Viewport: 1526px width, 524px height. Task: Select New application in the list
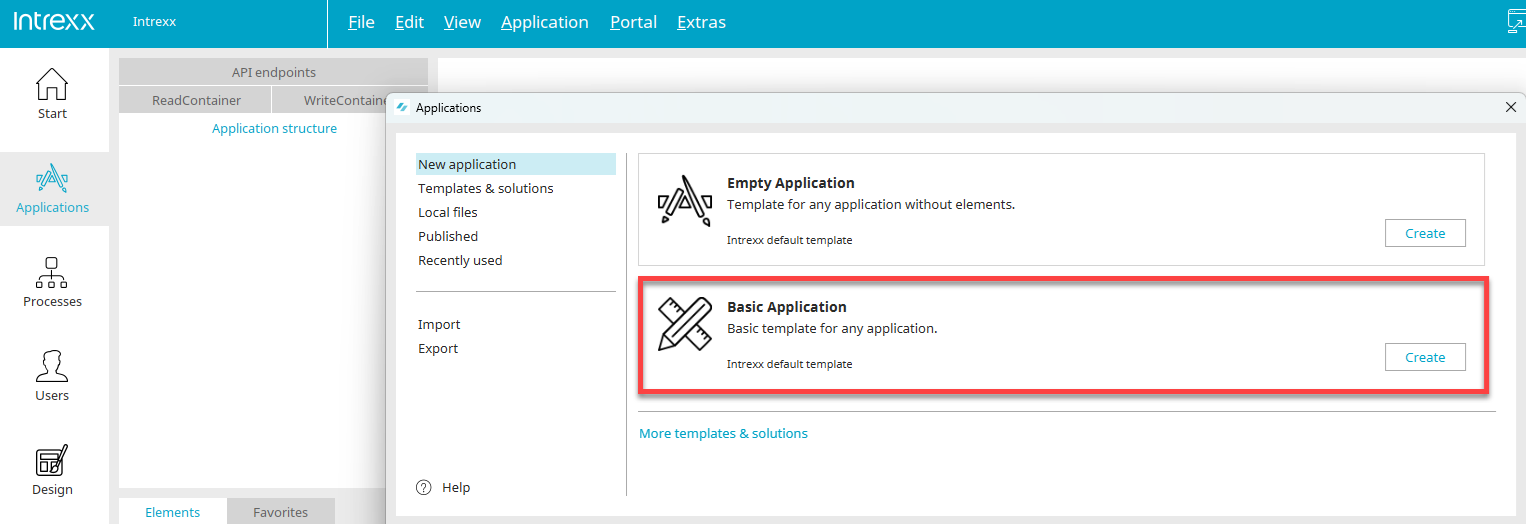pos(515,164)
